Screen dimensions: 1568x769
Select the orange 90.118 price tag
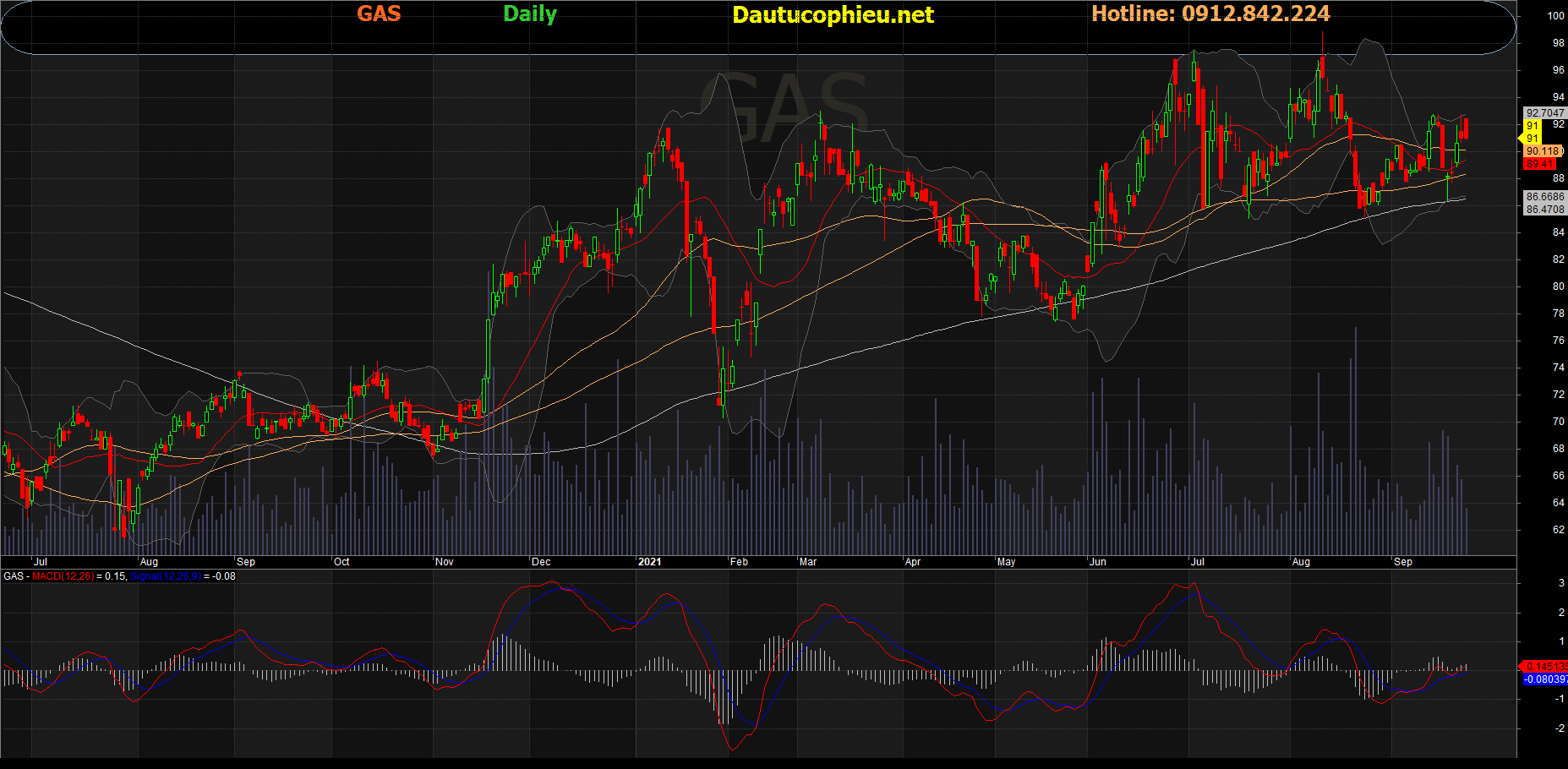coord(1543,151)
